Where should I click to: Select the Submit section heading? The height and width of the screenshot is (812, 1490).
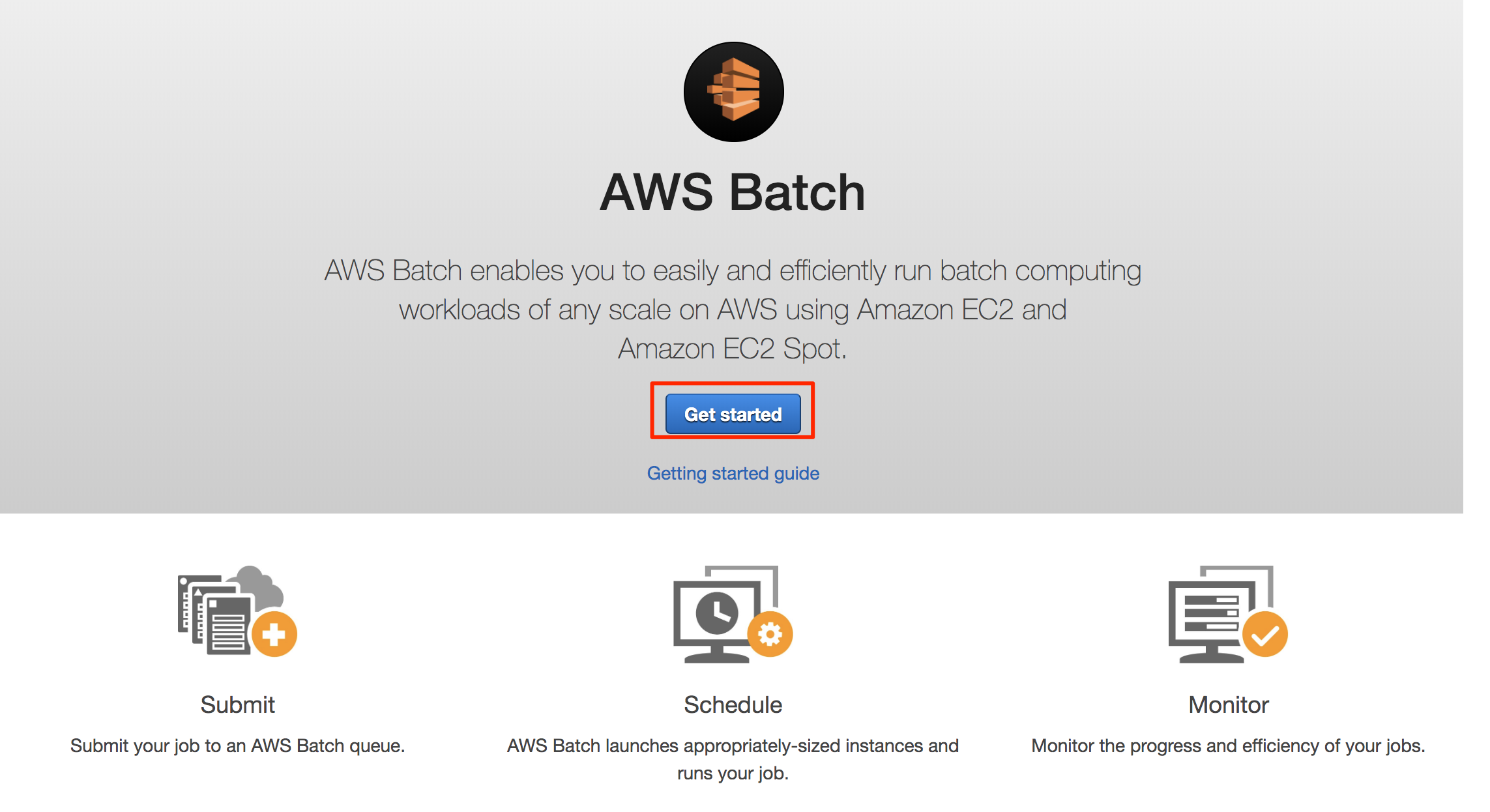click(237, 704)
